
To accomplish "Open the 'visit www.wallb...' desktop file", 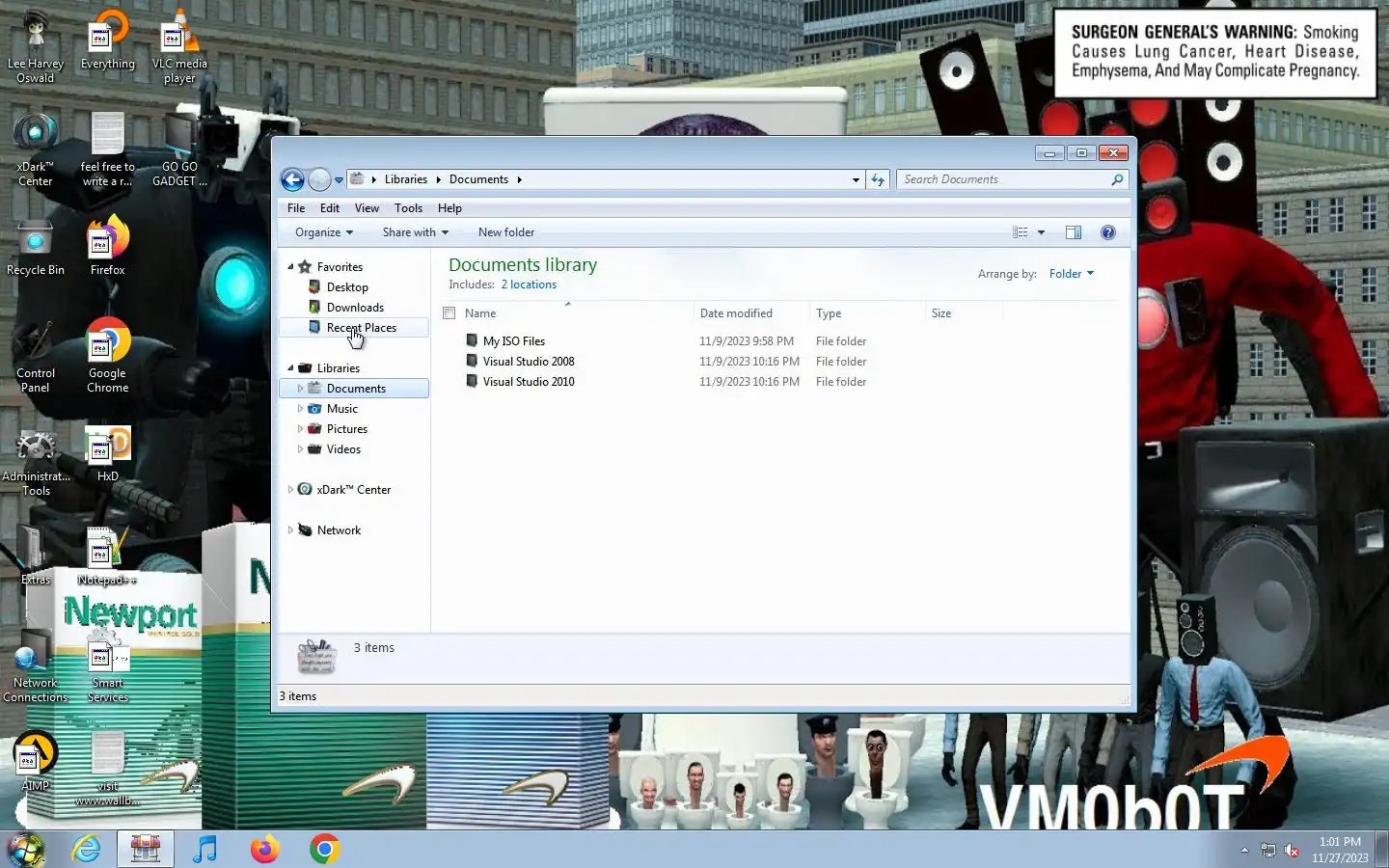I will tap(107, 769).
